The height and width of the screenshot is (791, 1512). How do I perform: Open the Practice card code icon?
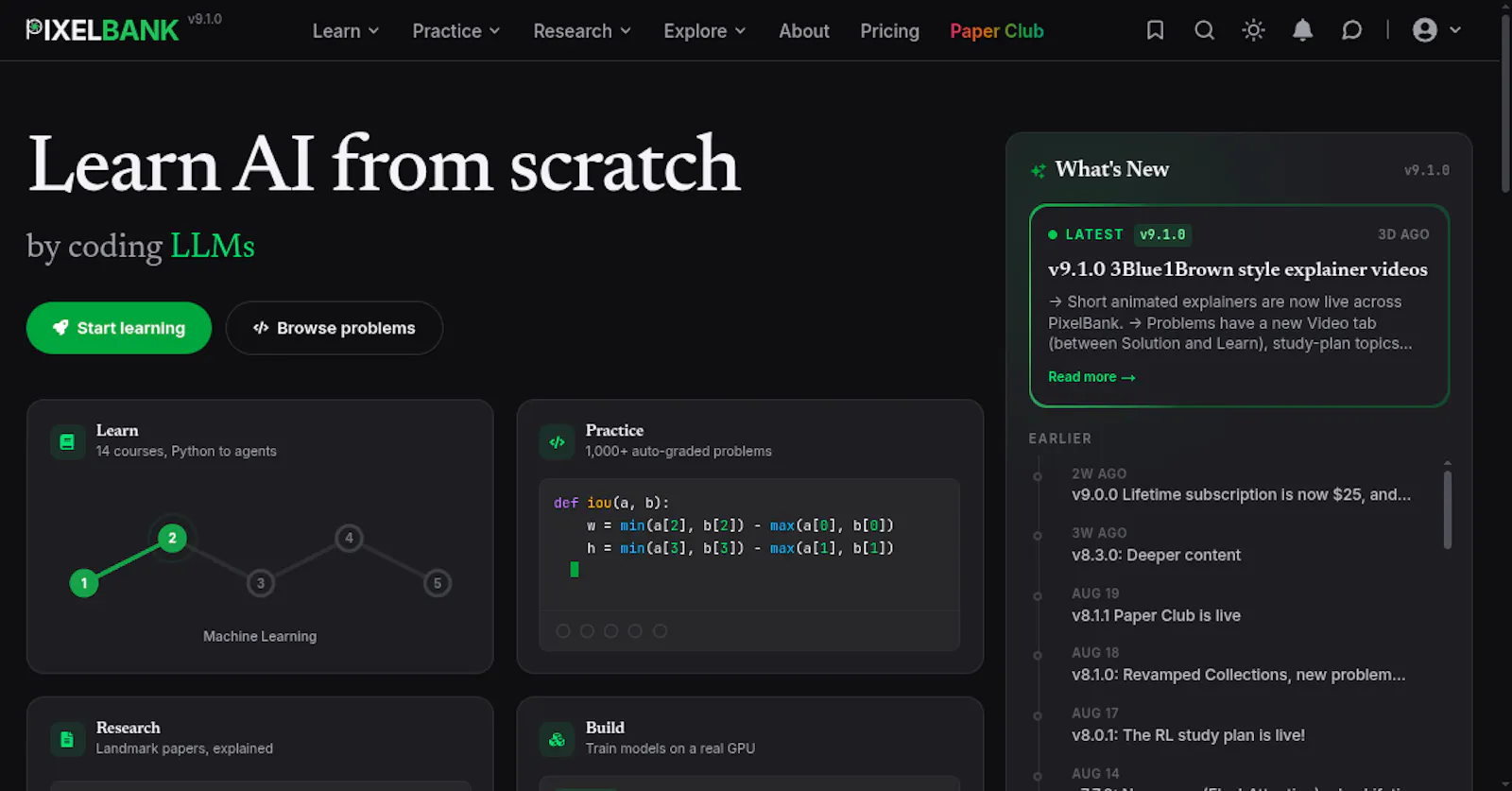[557, 441]
